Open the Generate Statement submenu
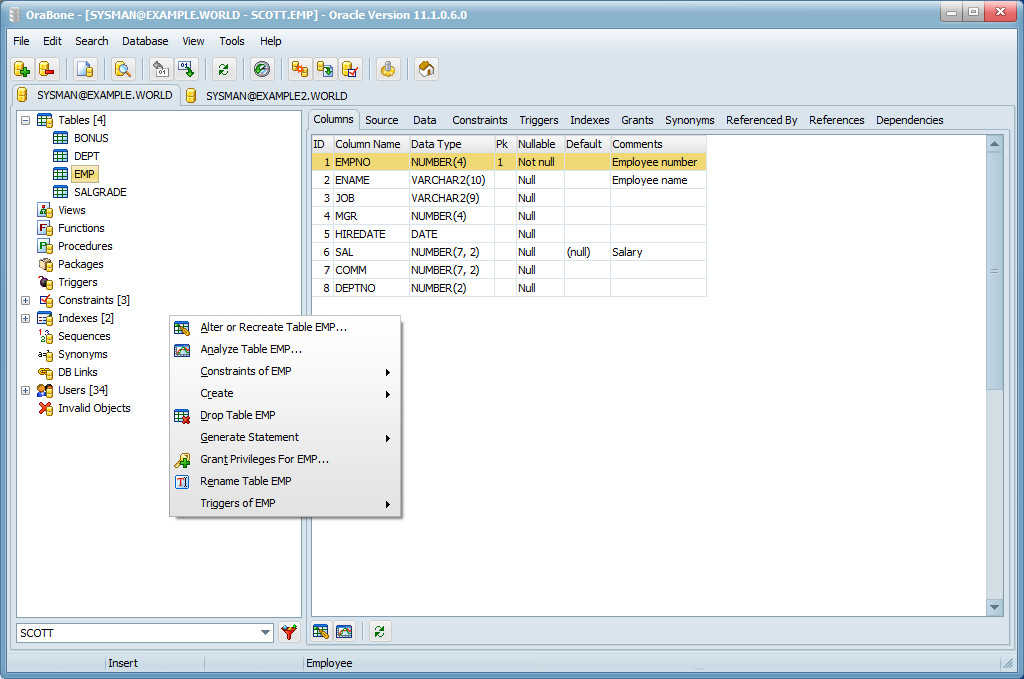 [285, 437]
